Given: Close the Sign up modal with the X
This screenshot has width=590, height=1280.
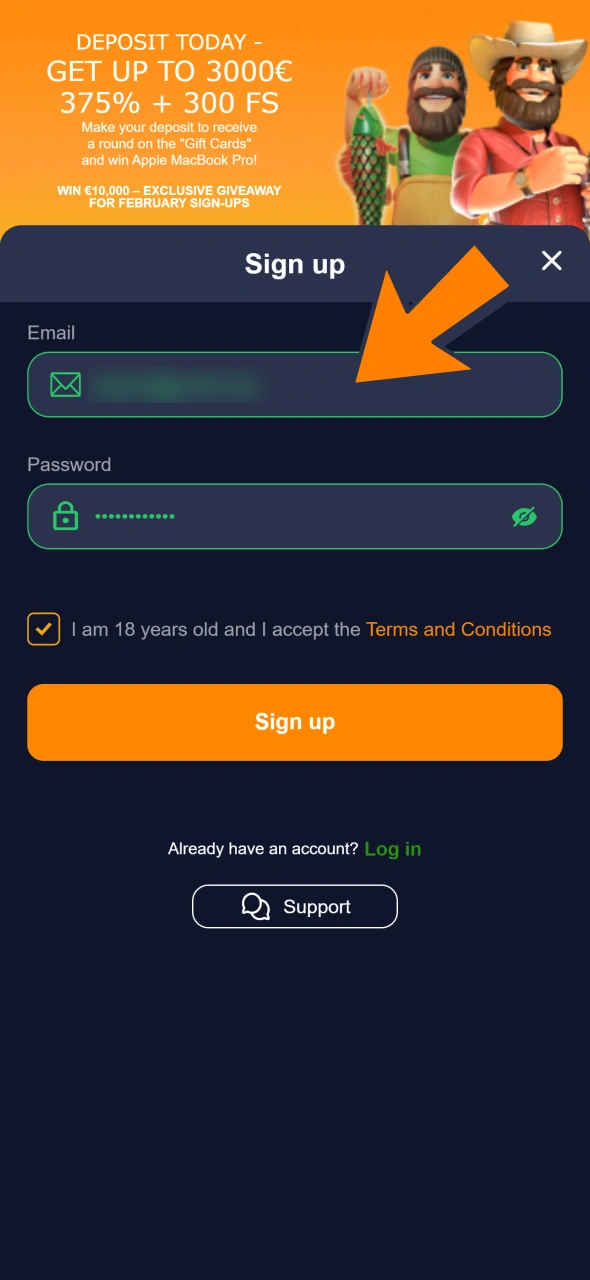Looking at the screenshot, I should [x=551, y=261].
